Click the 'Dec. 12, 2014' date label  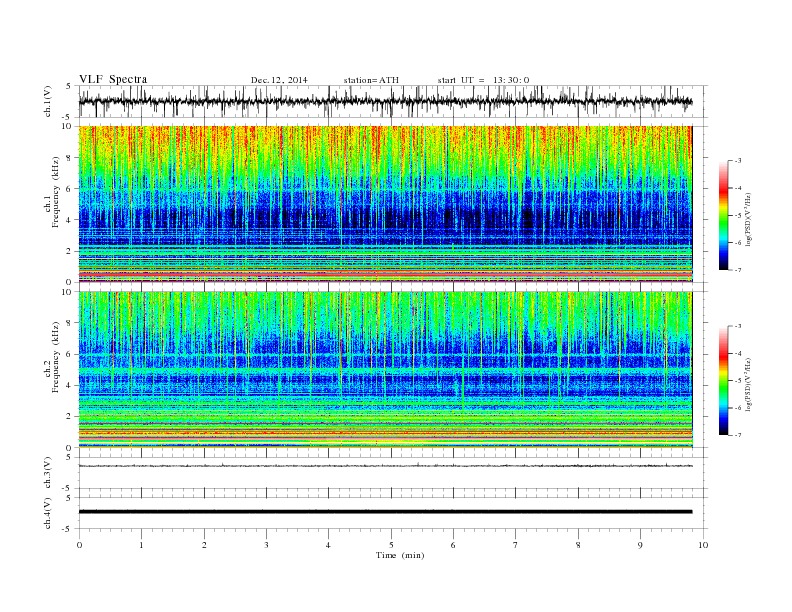pos(279,80)
